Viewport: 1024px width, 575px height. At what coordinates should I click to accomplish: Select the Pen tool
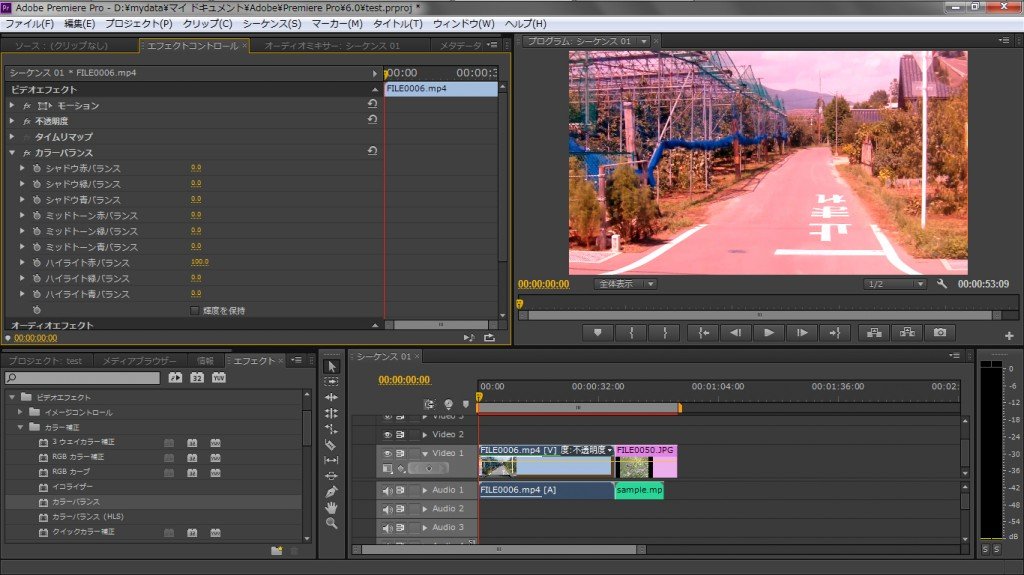(332, 491)
